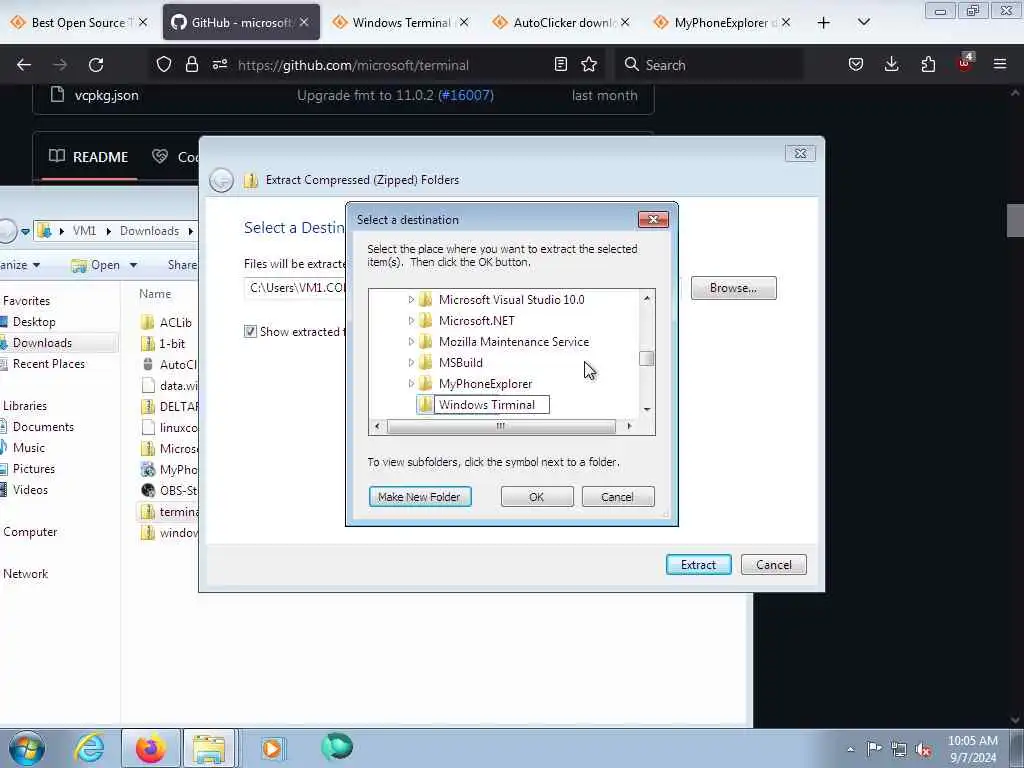Switch to the Windows Terminal tab
Viewport: 1024px width, 768px height.
pyautogui.click(x=401, y=22)
